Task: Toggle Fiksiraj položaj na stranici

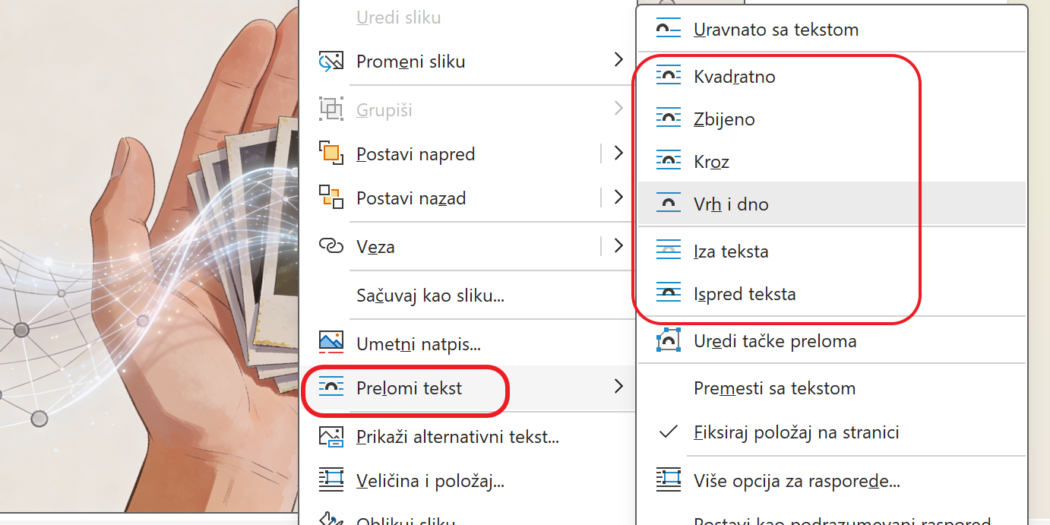Action: [796, 433]
